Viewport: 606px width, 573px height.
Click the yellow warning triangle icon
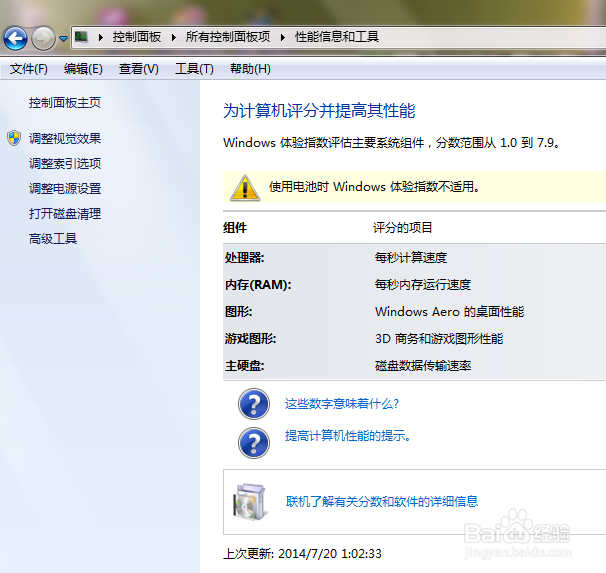(x=245, y=188)
